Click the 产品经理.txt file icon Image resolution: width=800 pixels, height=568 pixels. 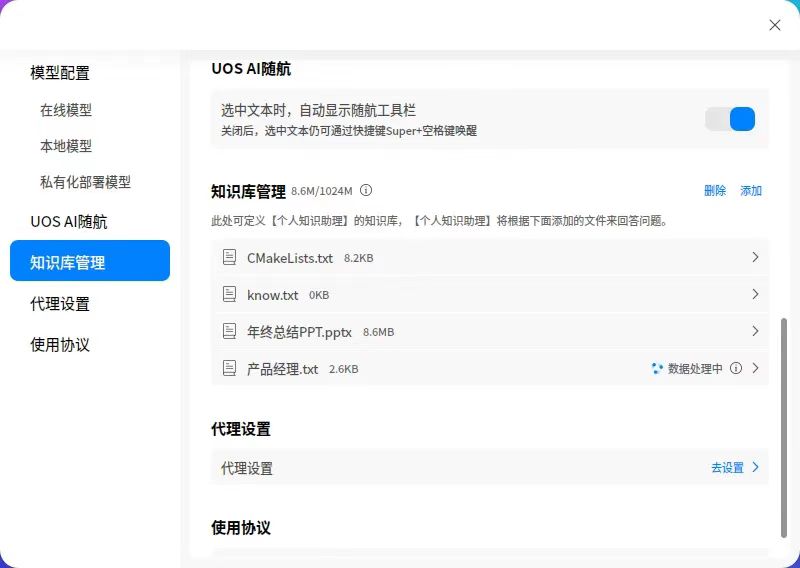(x=230, y=368)
